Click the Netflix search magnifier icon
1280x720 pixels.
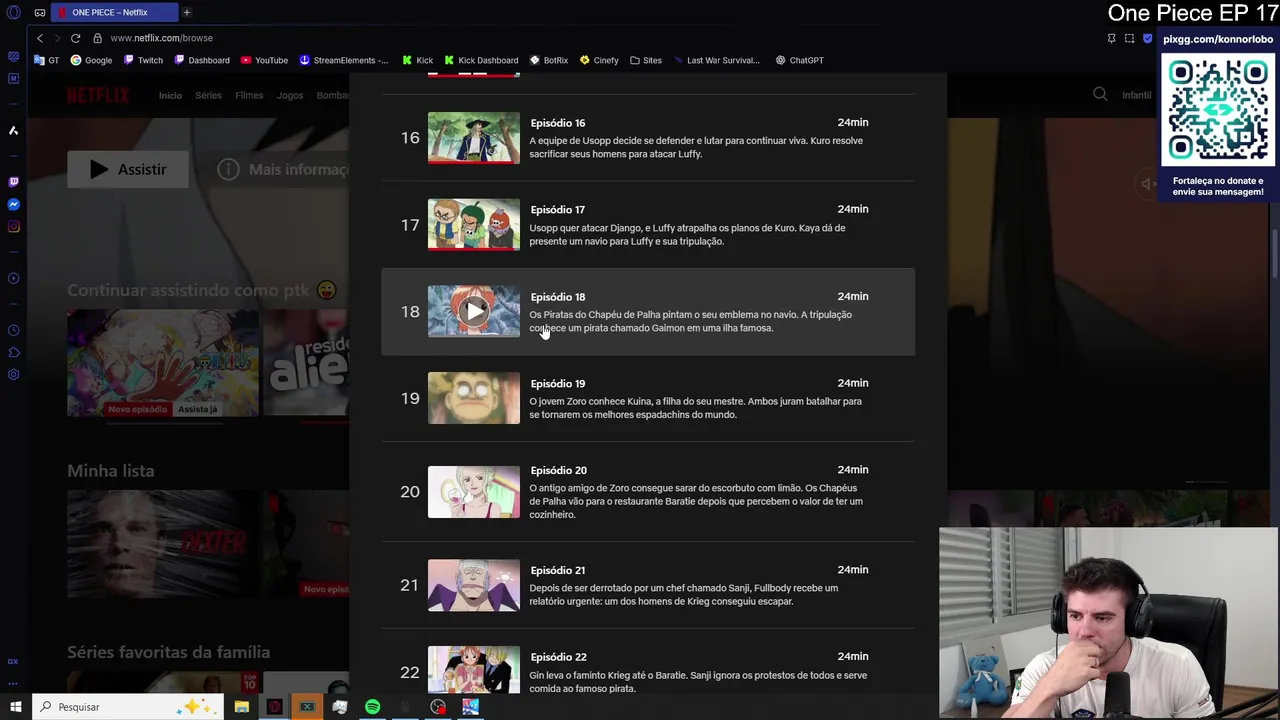[1100, 94]
